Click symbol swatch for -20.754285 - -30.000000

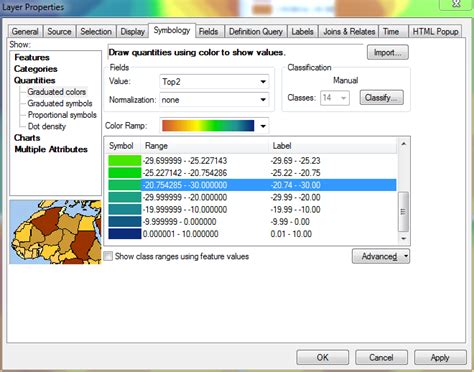[x=125, y=185]
